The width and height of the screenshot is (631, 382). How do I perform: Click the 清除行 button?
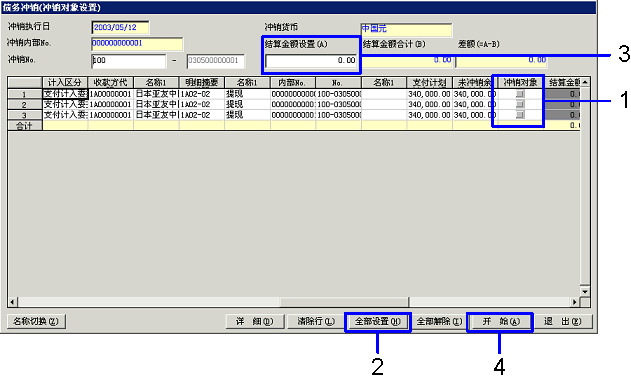click(x=316, y=322)
